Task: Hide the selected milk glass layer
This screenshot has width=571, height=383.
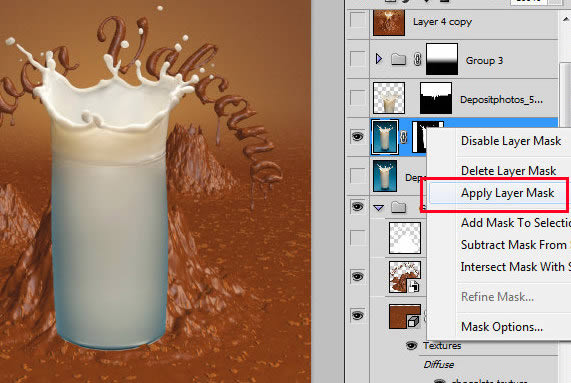Action: pos(357,137)
